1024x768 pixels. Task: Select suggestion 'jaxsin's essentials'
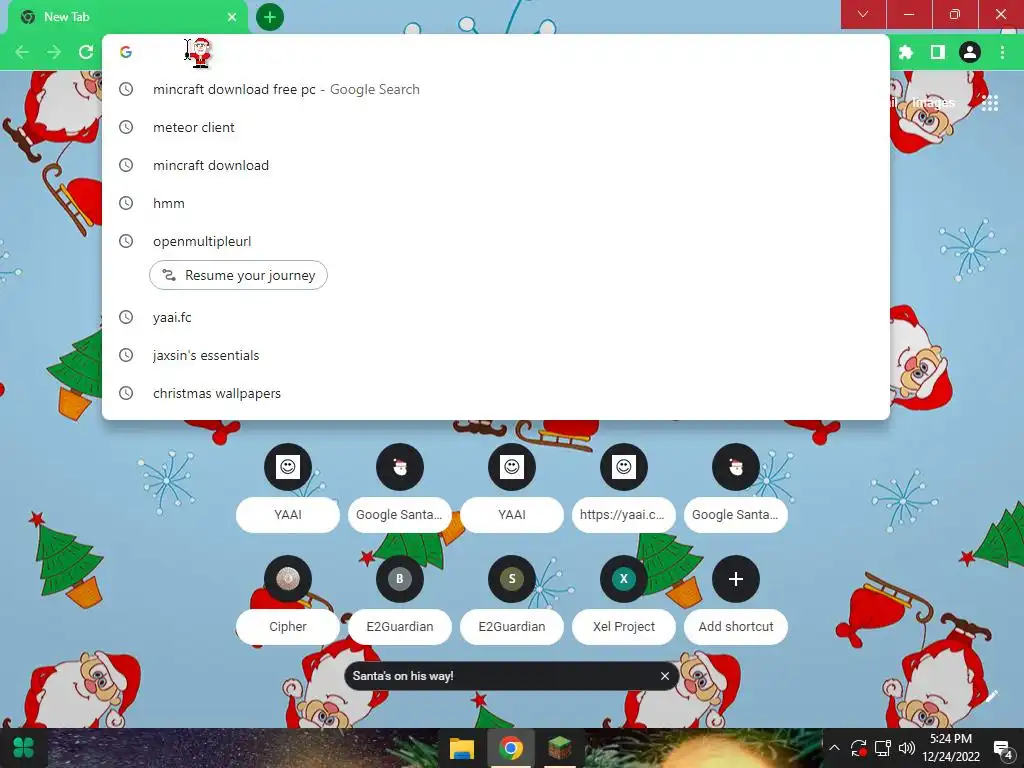(x=496, y=355)
